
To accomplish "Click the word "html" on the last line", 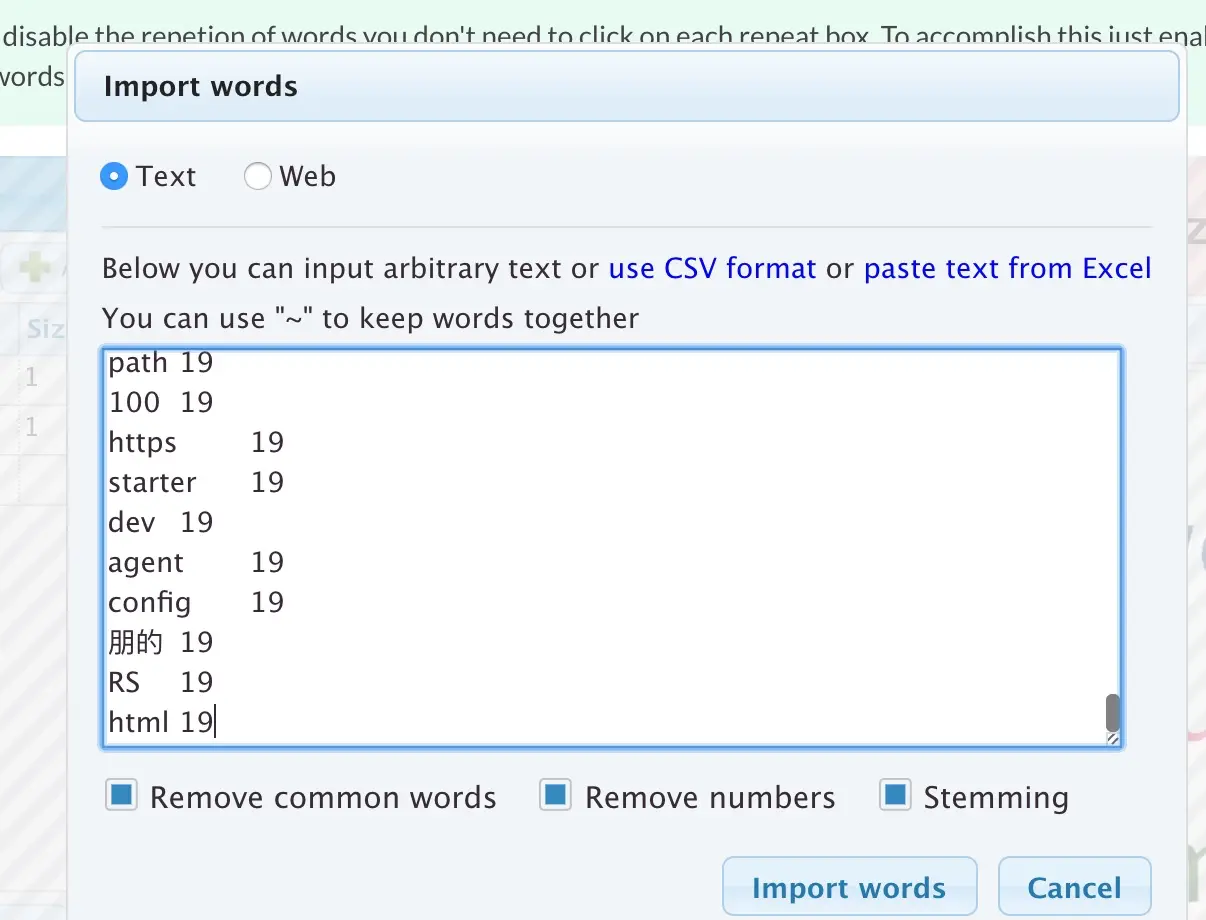I will click(138, 723).
